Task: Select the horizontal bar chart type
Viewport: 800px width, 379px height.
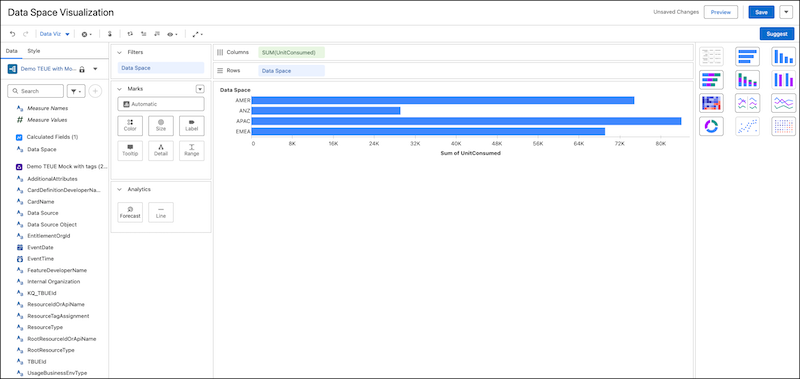Action: [x=747, y=57]
